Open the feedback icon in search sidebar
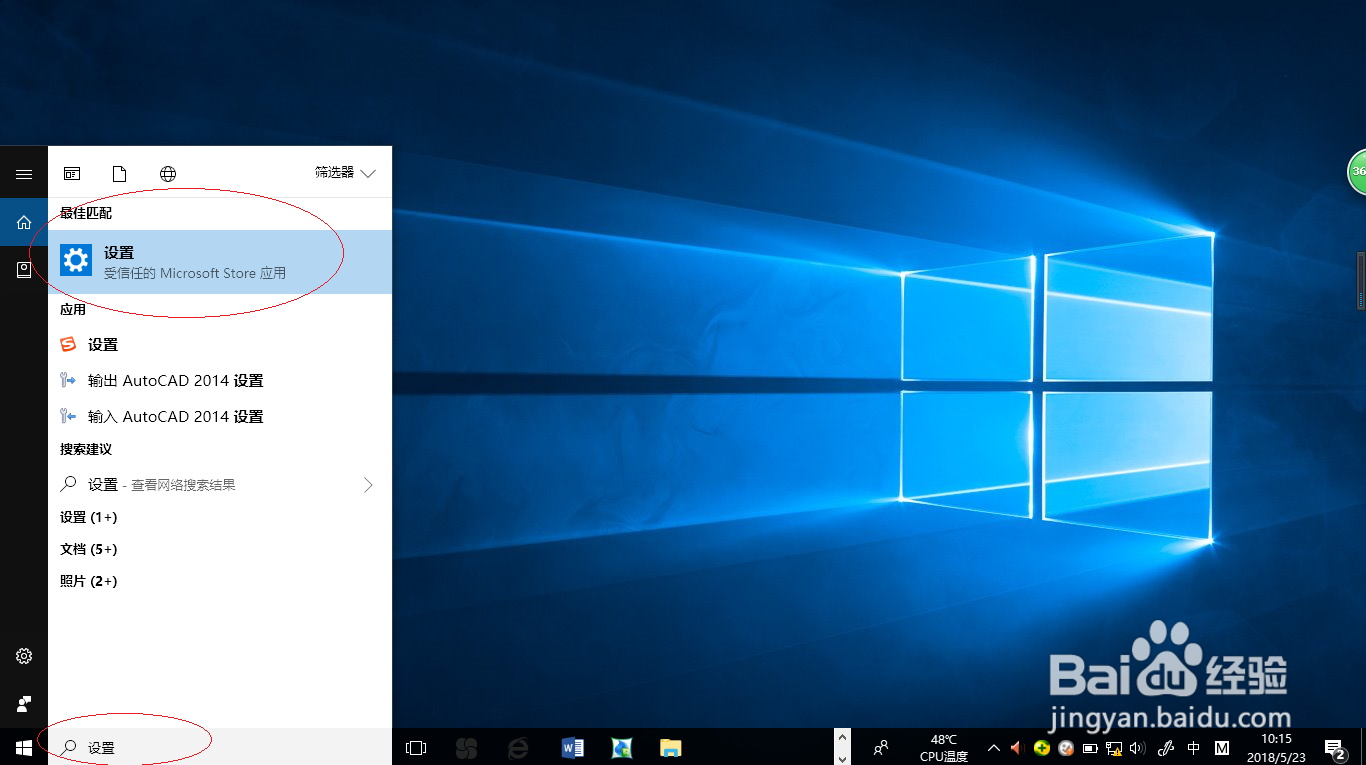 click(24, 703)
